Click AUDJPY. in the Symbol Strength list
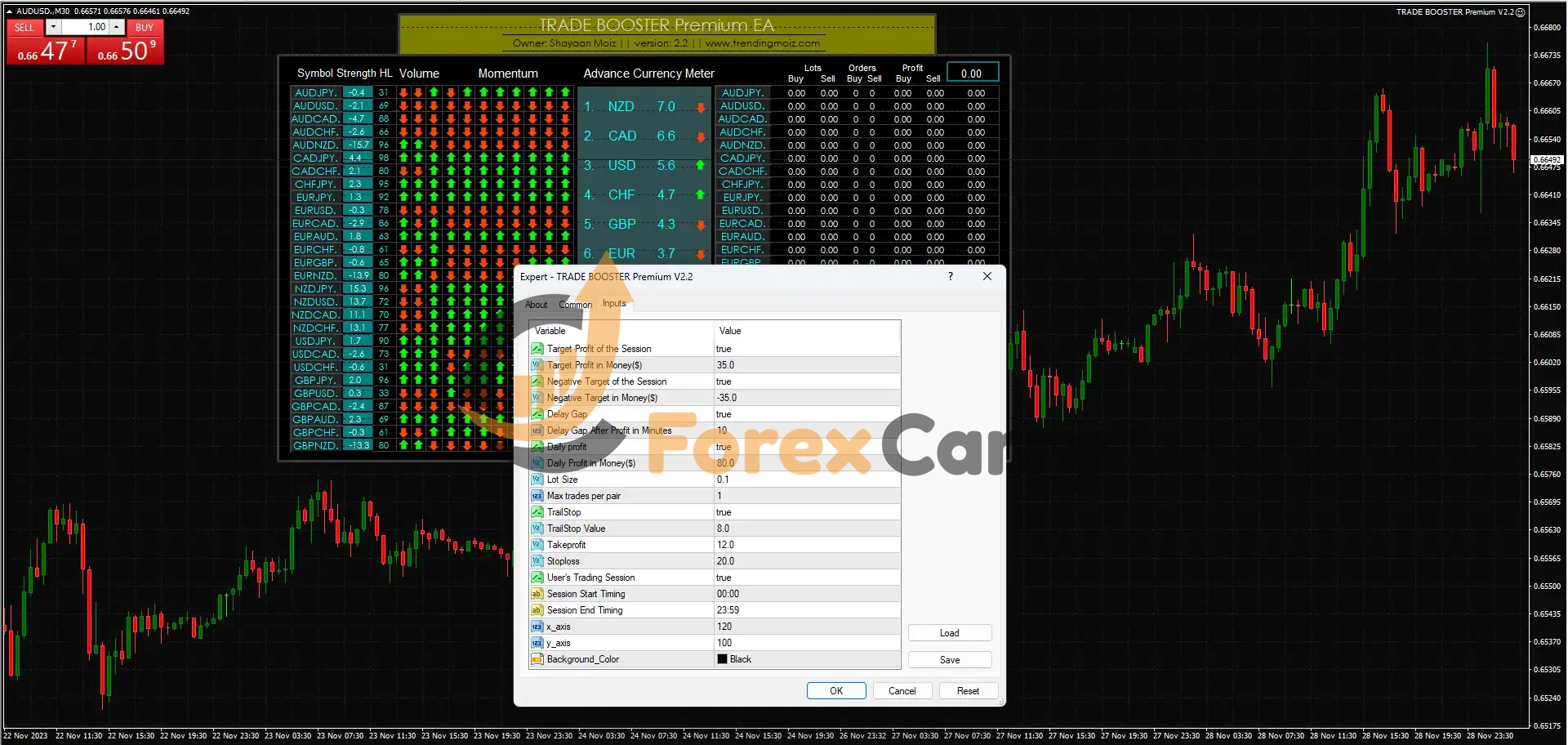The width and height of the screenshot is (1568, 745). click(315, 92)
